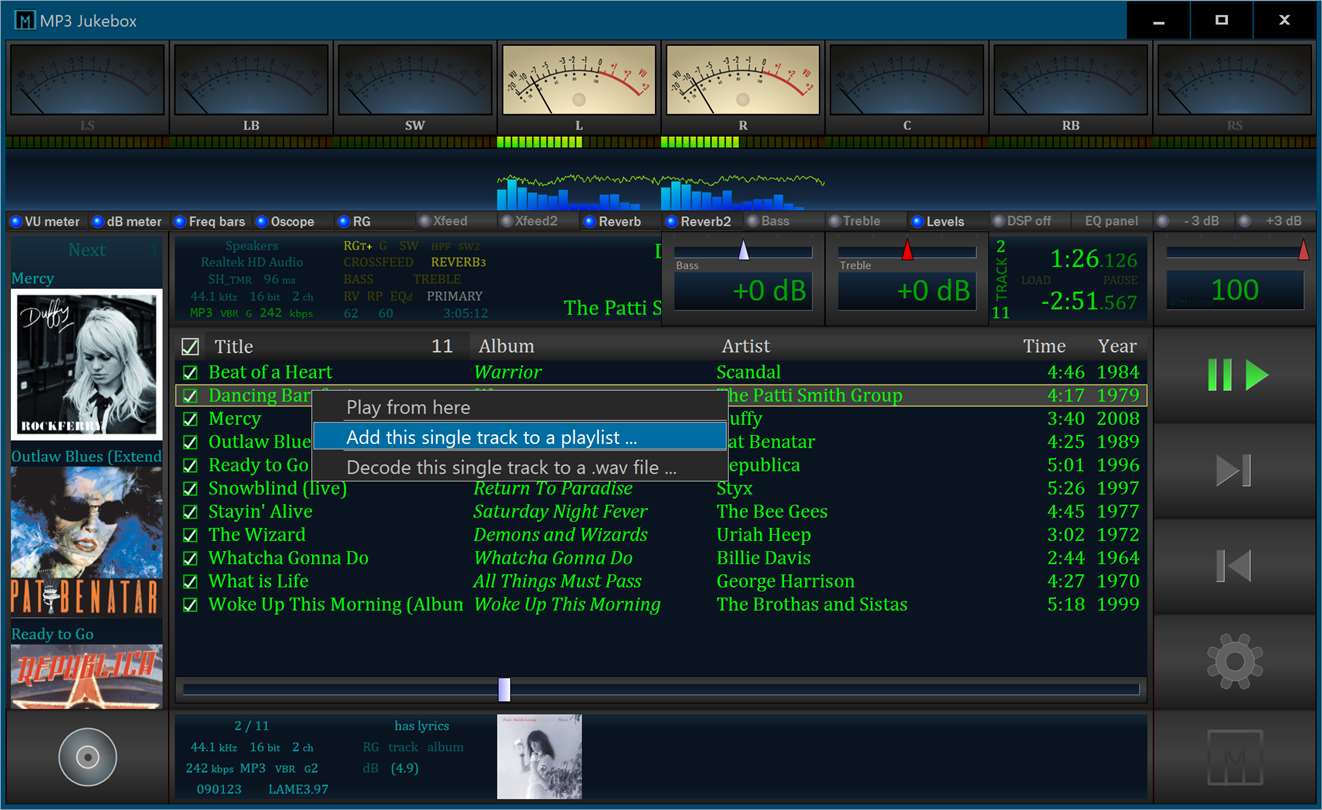Screen dimensions: 1322x810
Task: Click the track position seek bar
Action: [661, 689]
